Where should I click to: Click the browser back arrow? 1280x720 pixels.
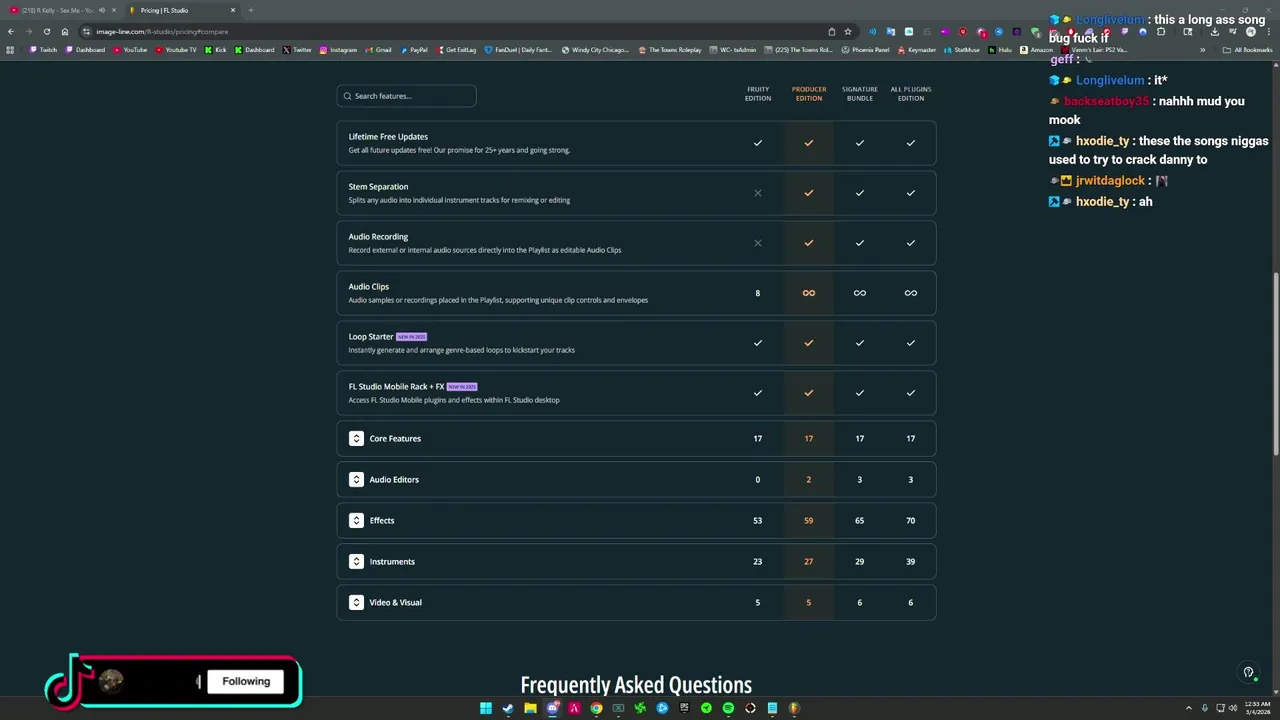[11, 31]
